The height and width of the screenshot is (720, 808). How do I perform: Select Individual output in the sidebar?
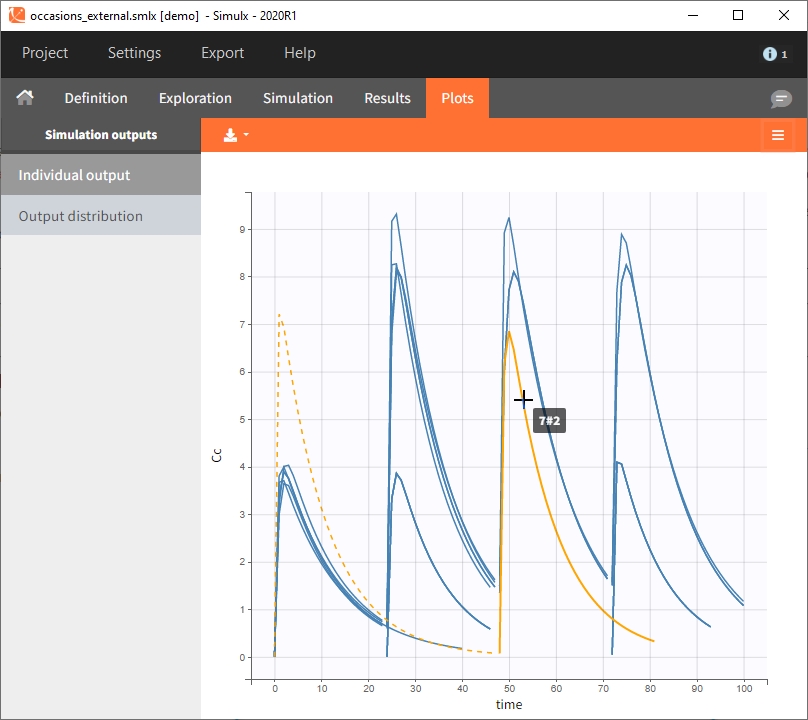coord(100,175)
